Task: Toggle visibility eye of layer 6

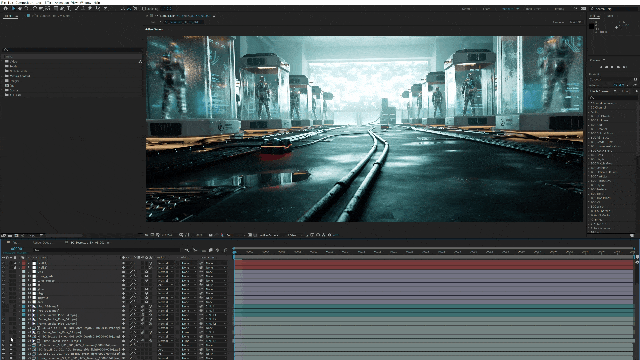Action: (3, 285)
